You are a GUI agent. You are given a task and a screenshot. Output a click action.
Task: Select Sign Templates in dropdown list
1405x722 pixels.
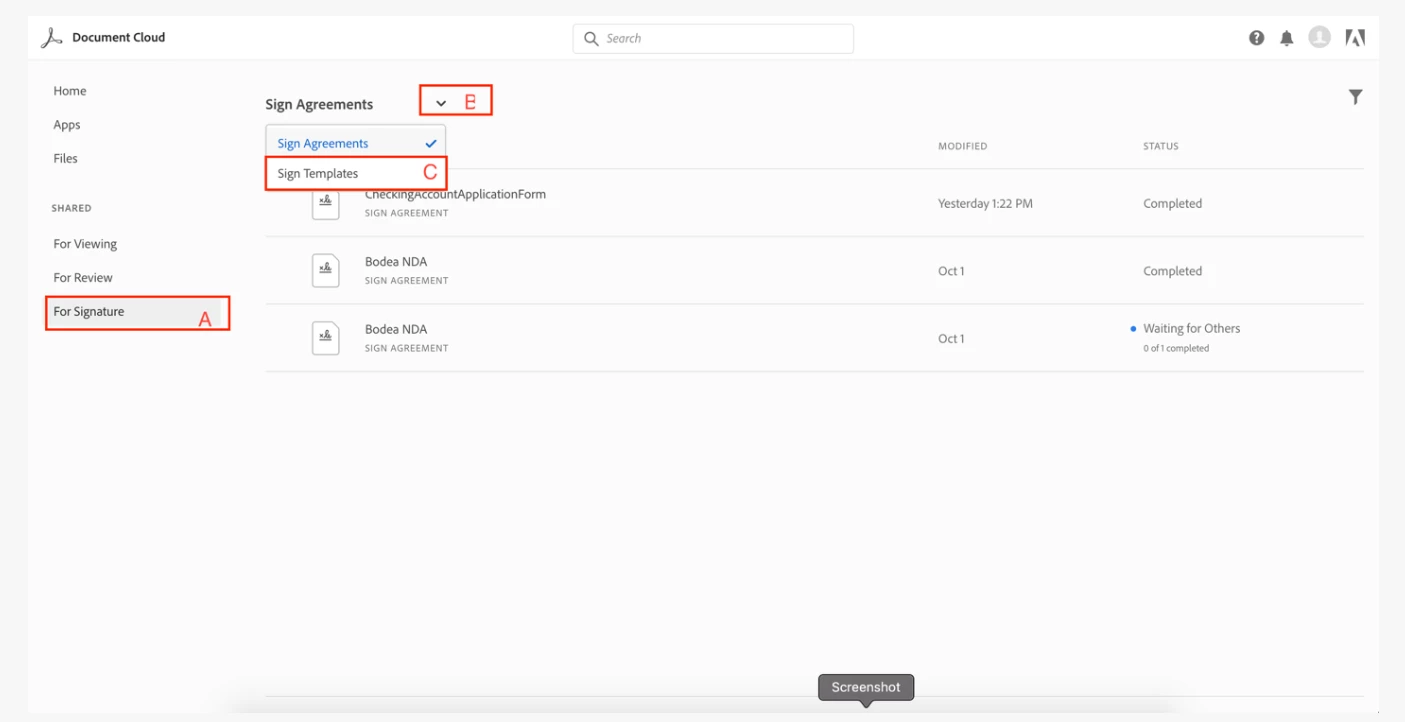click(x=355, y=173)
